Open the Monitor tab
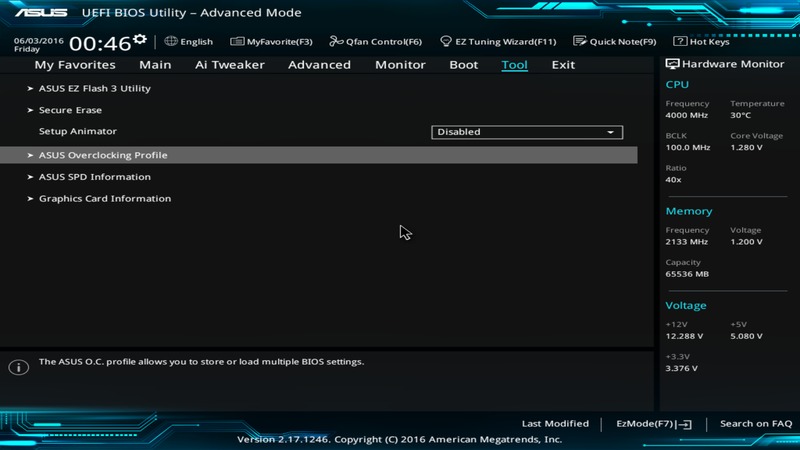Viewport: 800px width, 450px height. 400,65
